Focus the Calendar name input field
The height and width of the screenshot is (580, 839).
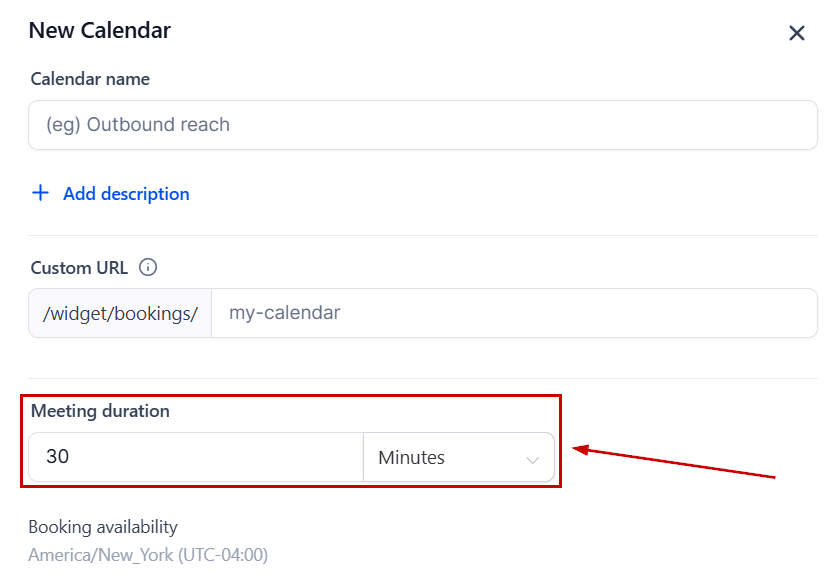[422, 125]
